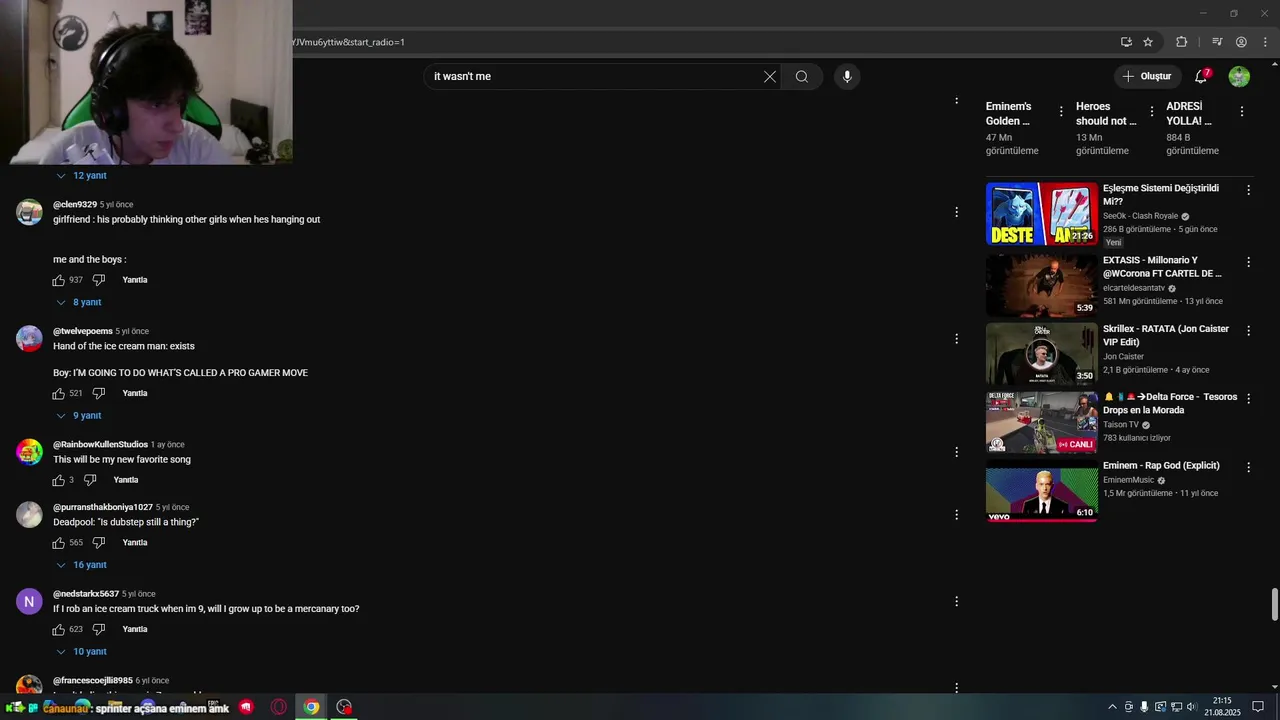The image size is (1280, 720).
Task: Click the browser address bar URL
Action: 348,42
